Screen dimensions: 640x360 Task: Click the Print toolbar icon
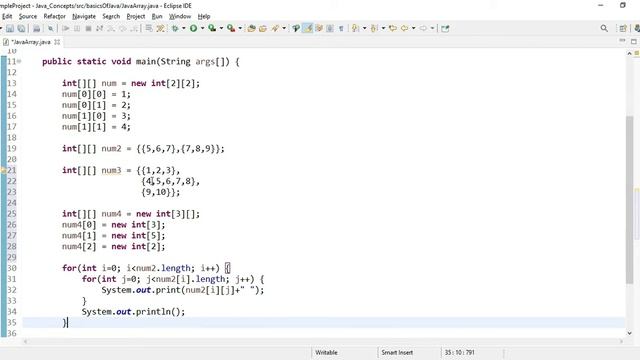[x=36, y=29]
